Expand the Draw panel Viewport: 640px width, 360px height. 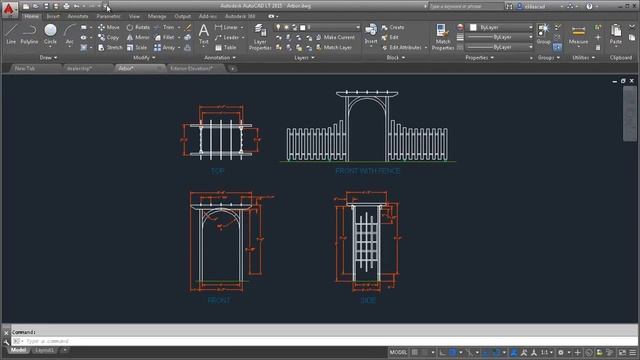48,58
